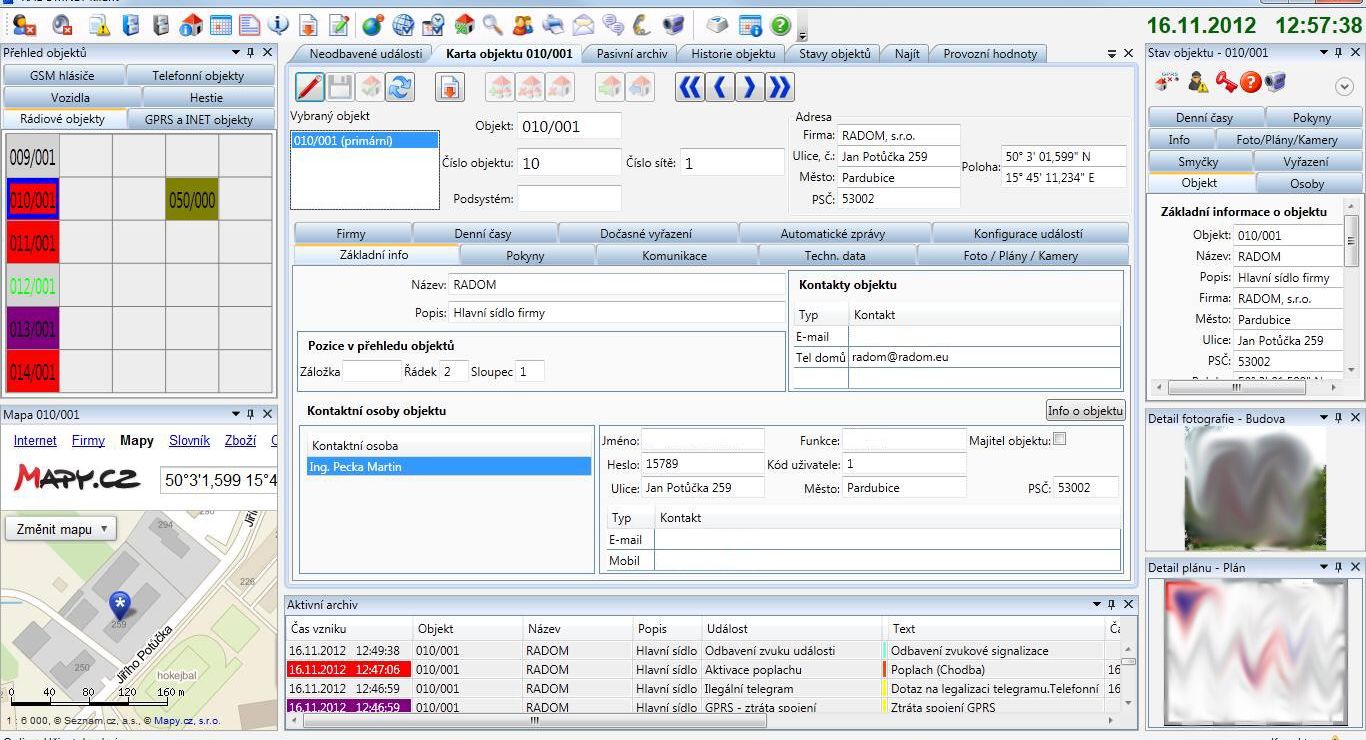Click the refresh arrows icon in object card
The height and width of the screenshot is (740, 1366).
tap(400, 88)
